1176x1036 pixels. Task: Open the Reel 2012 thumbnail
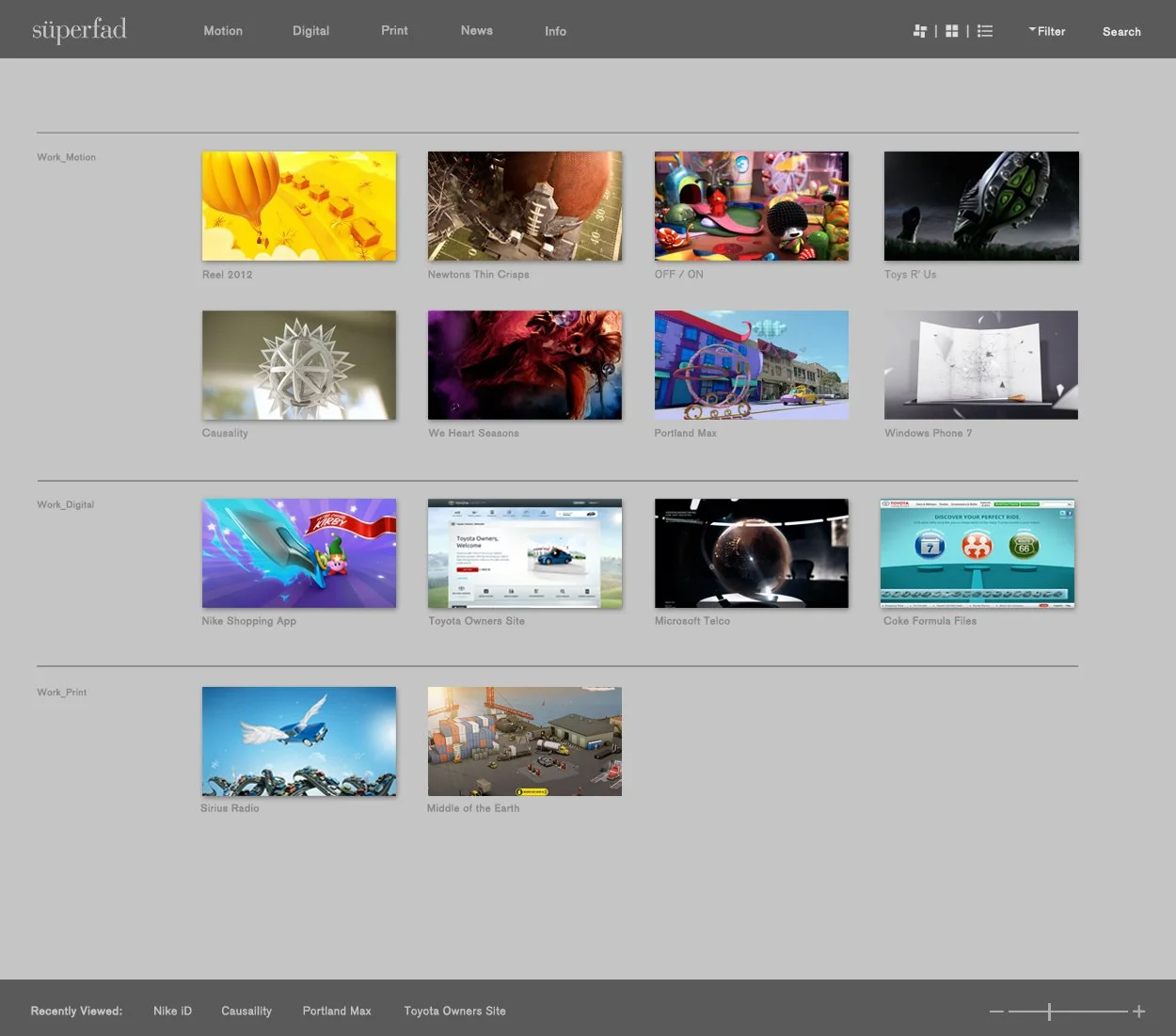tap(299, 206)
